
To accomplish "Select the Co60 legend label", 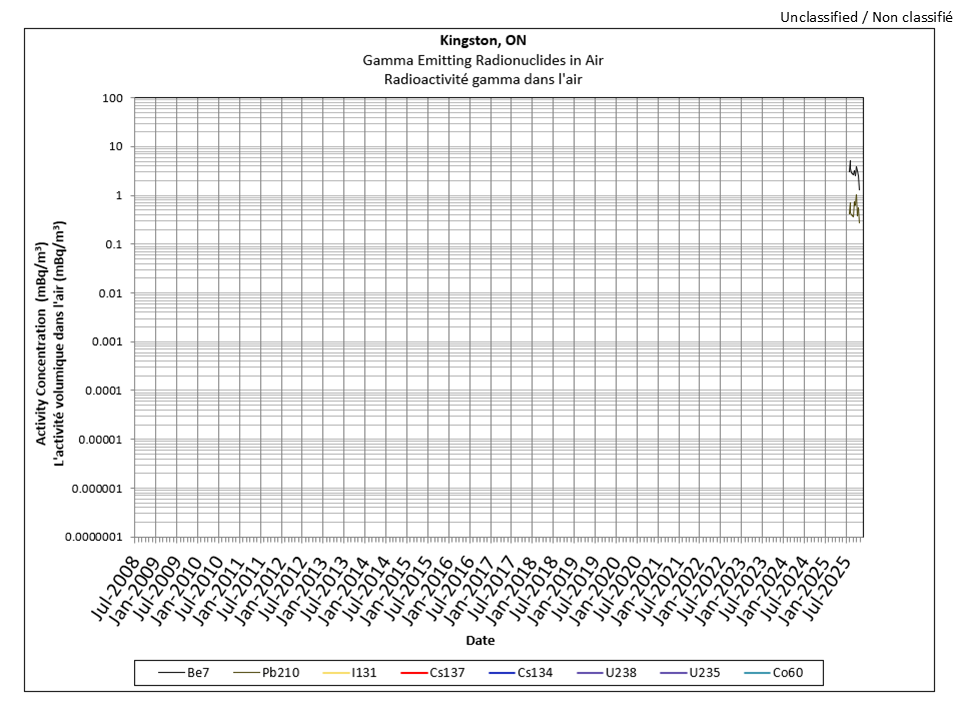I will [x=788, y=673].
